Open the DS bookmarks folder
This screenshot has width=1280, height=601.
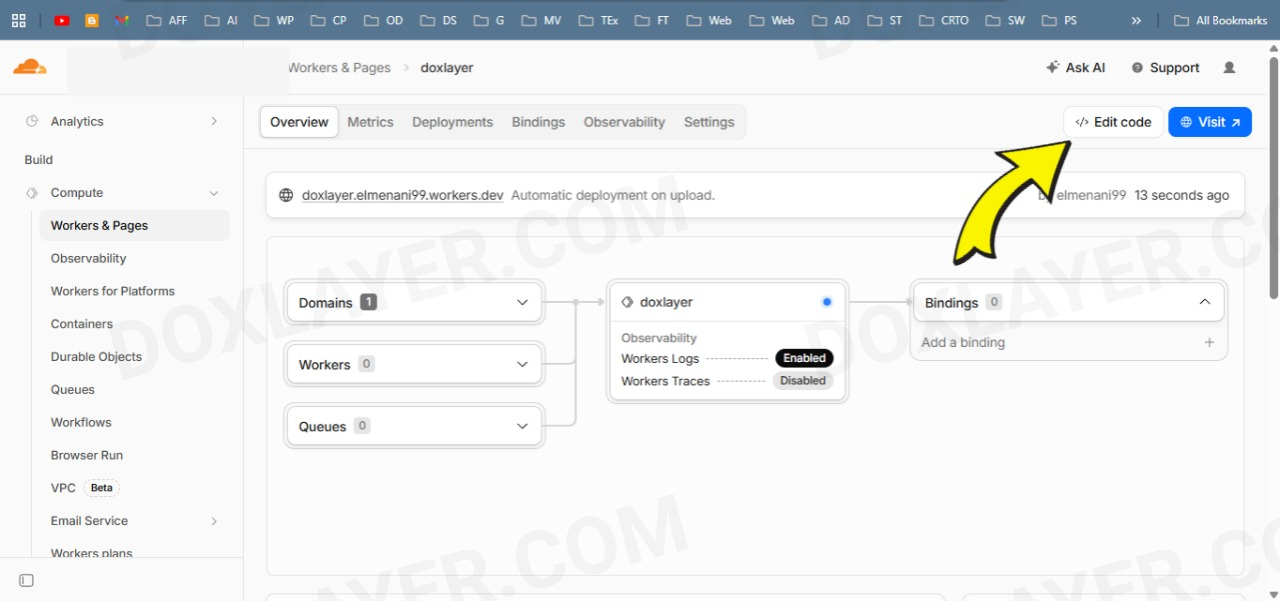coord(438,20)
